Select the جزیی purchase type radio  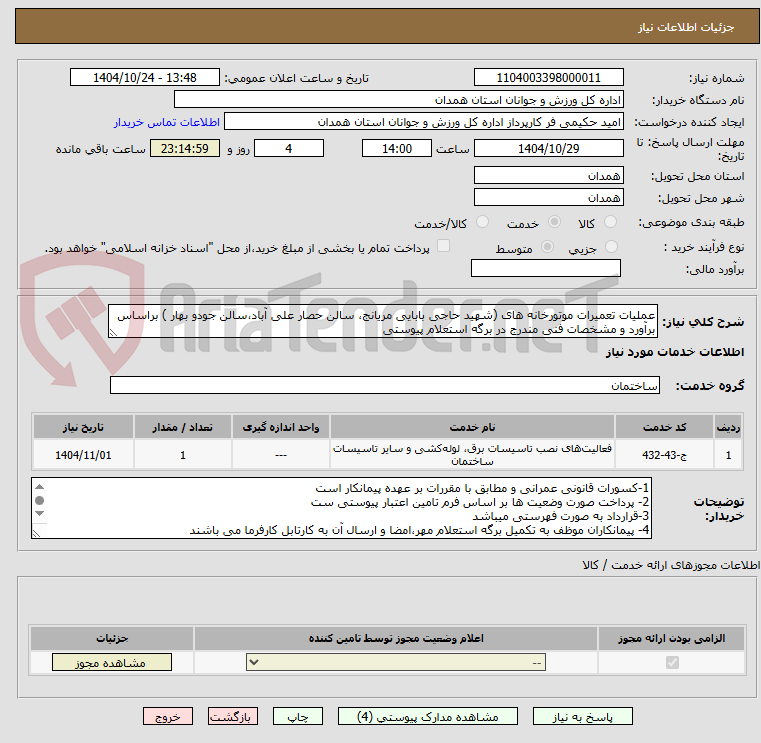click(612, 247)
